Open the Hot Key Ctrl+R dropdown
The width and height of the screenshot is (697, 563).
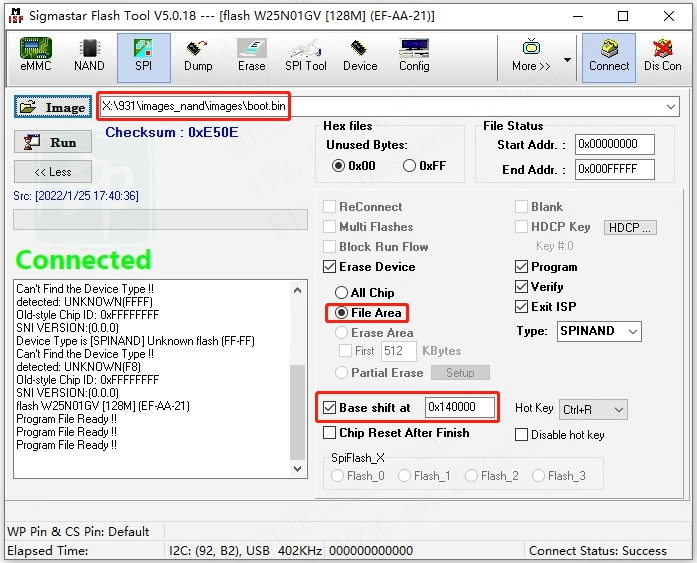[x=618, y=409]
